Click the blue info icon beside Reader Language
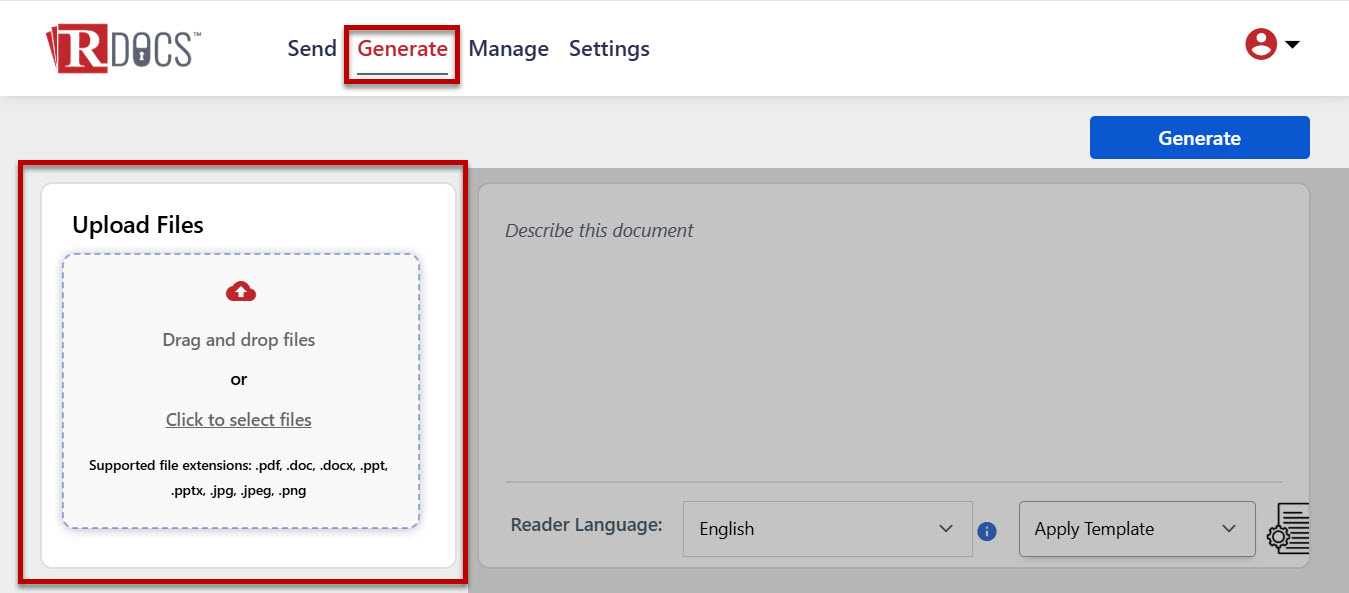The image size is (1349, 593). (987, 531)
